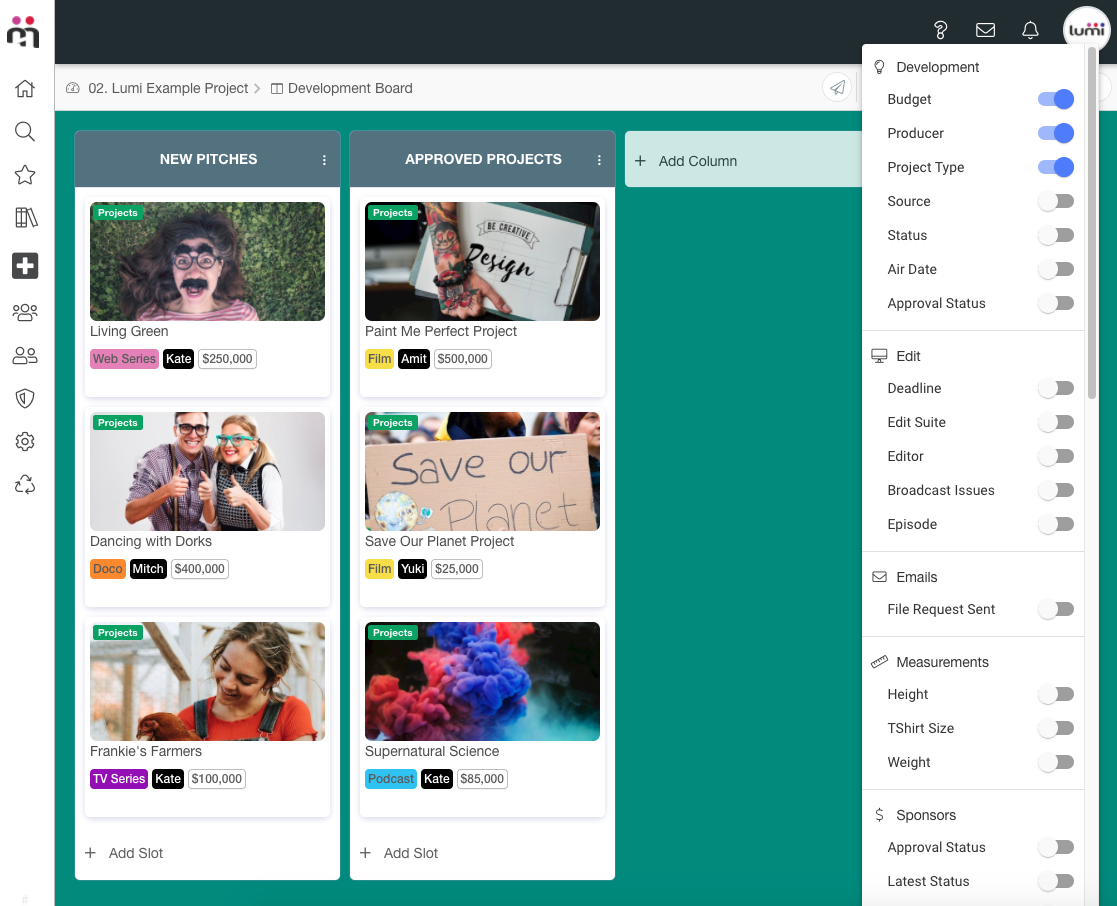Click Add Slot under New Pitches
Viewport: 1117px width, 906px height.
coord(135,853)
